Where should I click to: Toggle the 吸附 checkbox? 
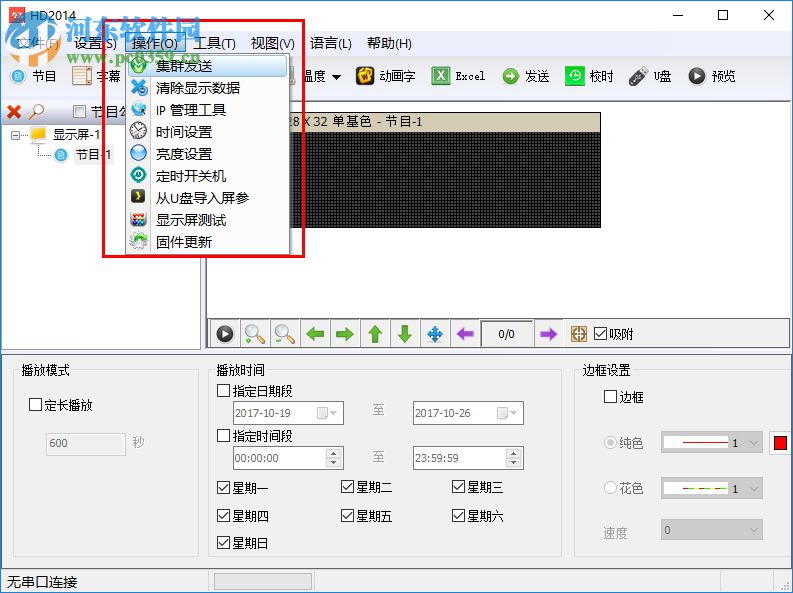(600, 334)
